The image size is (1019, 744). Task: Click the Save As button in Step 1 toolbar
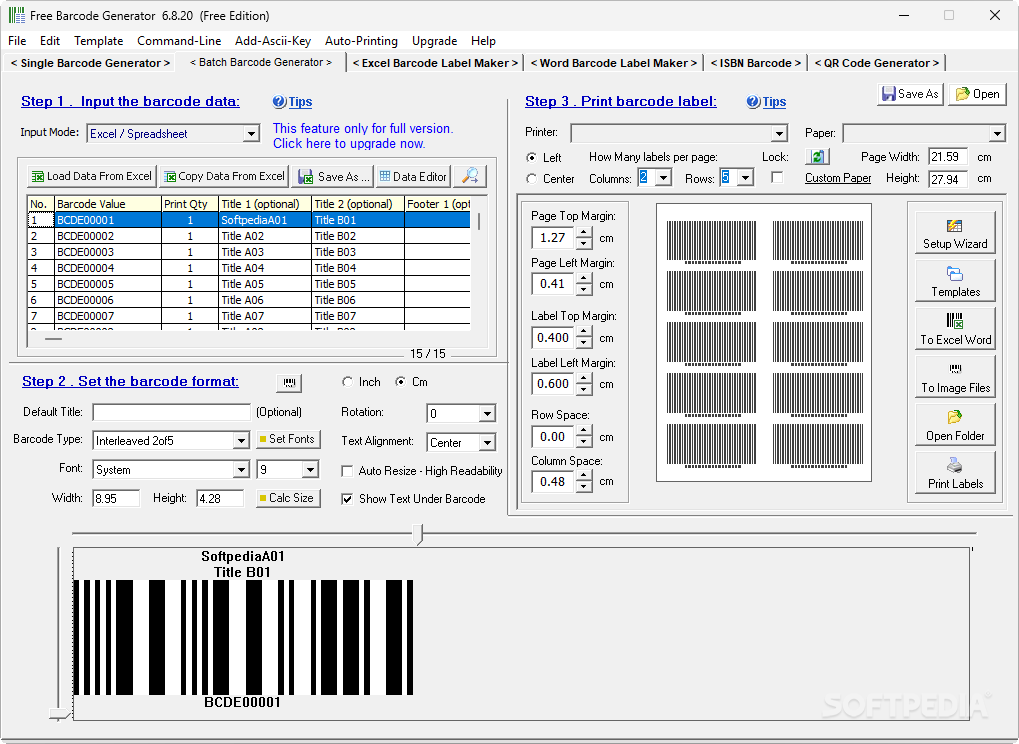click(334, 176)
